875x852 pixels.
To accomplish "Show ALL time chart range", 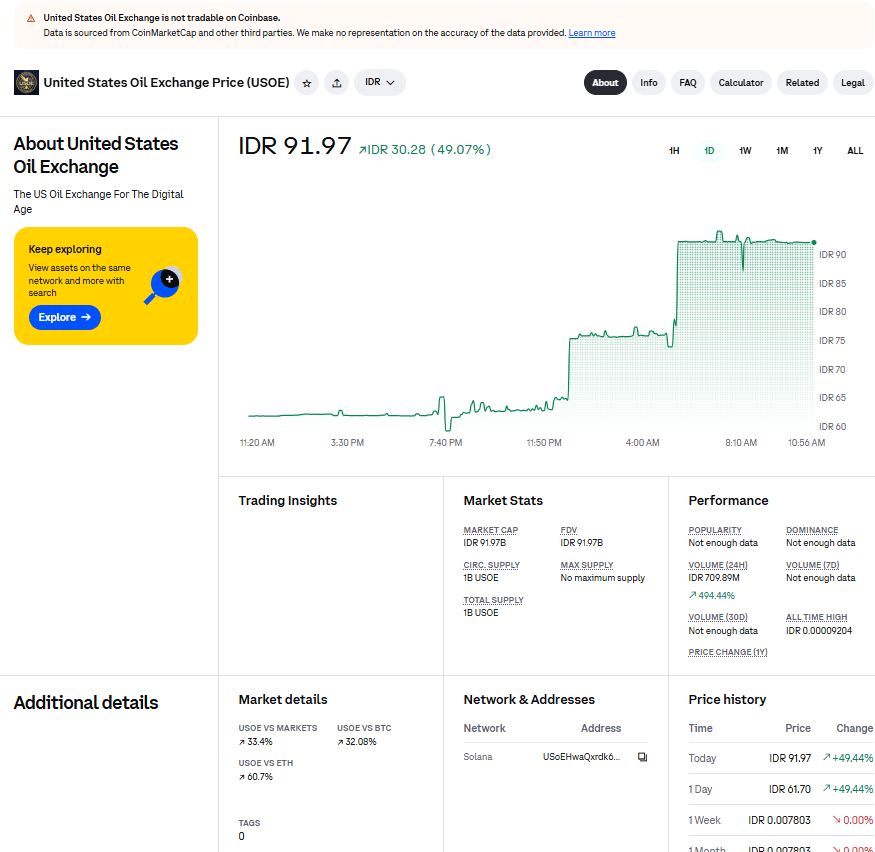I will coord(855,151).
